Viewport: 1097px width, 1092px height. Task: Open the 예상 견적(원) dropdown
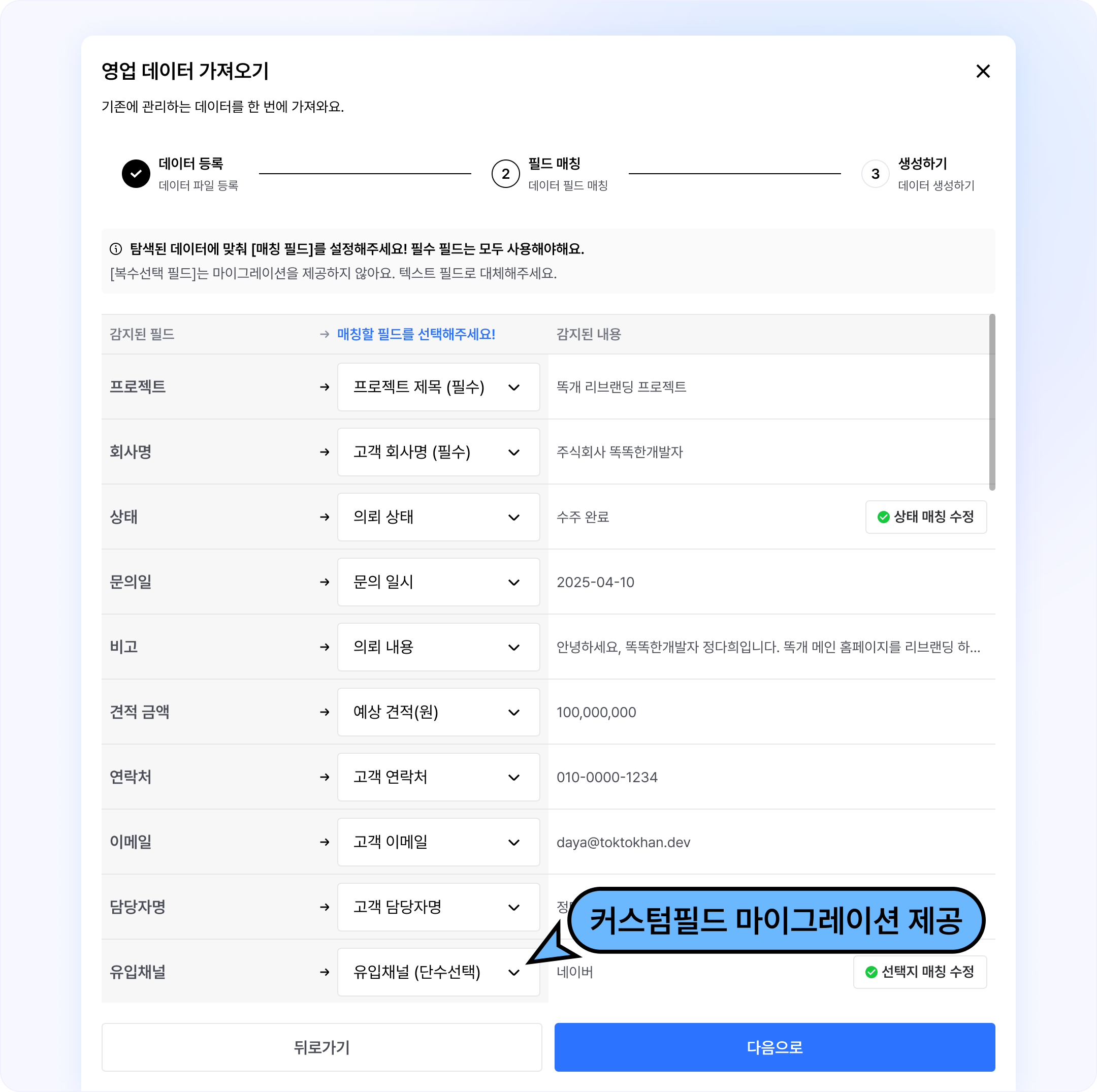pos(438,712)
